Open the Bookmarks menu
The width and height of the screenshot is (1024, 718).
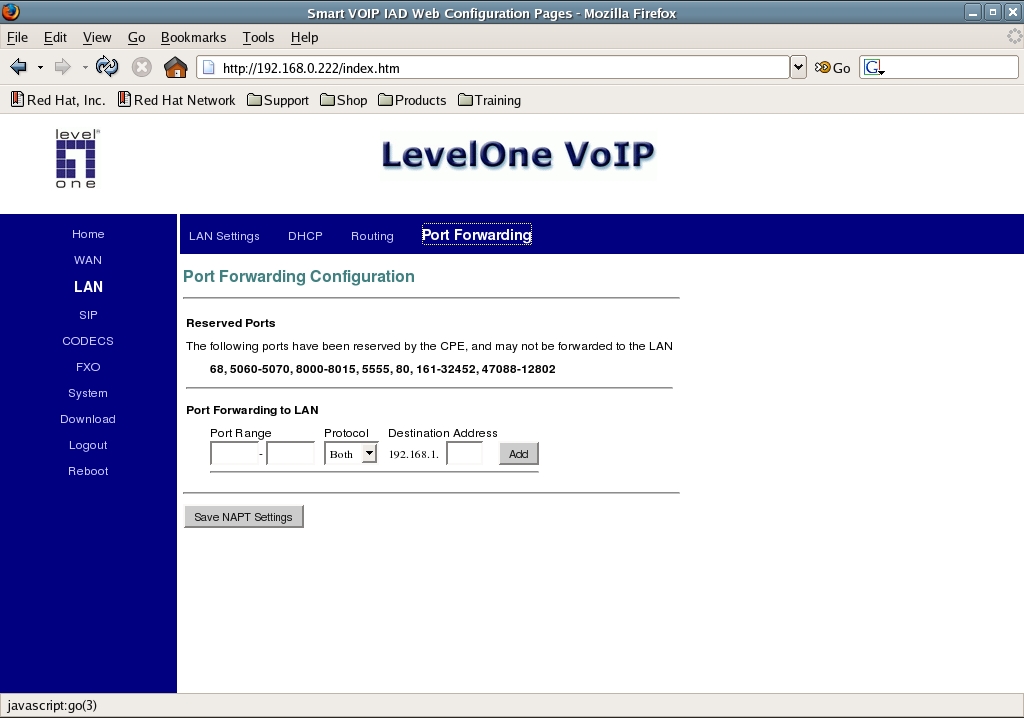click(193, 37)
